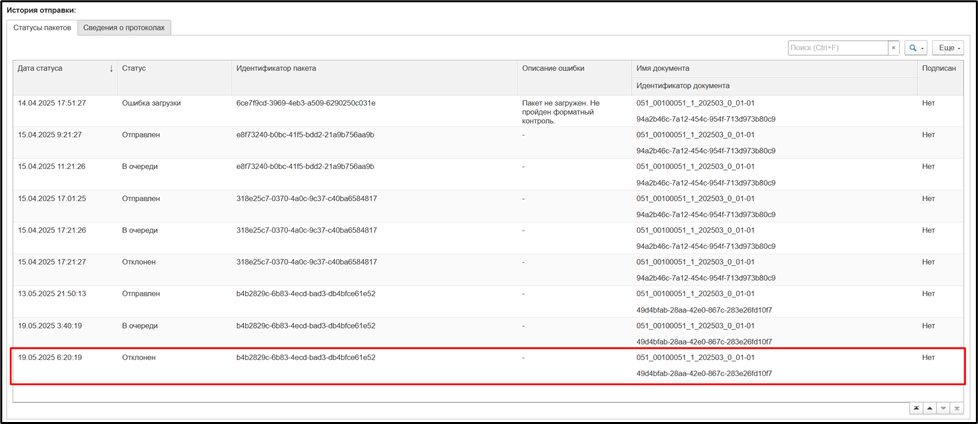Select the Отклонен row dated 19.05.2025 6:20:19
The height and width of the screenshot is (424, 978).
point(489,365)
